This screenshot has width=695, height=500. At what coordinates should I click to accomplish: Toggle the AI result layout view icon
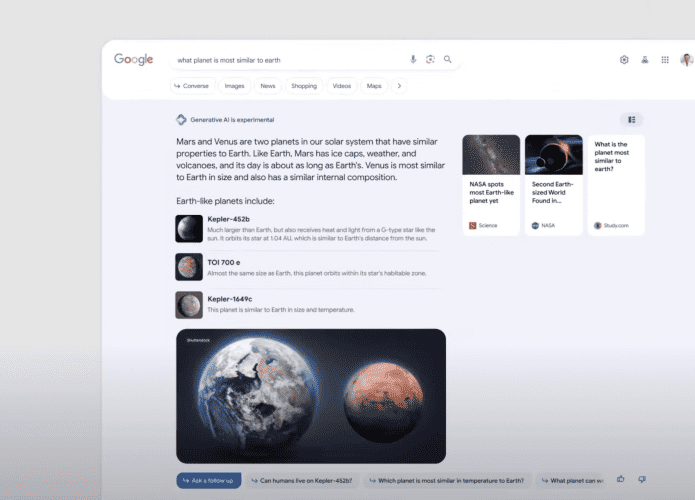632,120
